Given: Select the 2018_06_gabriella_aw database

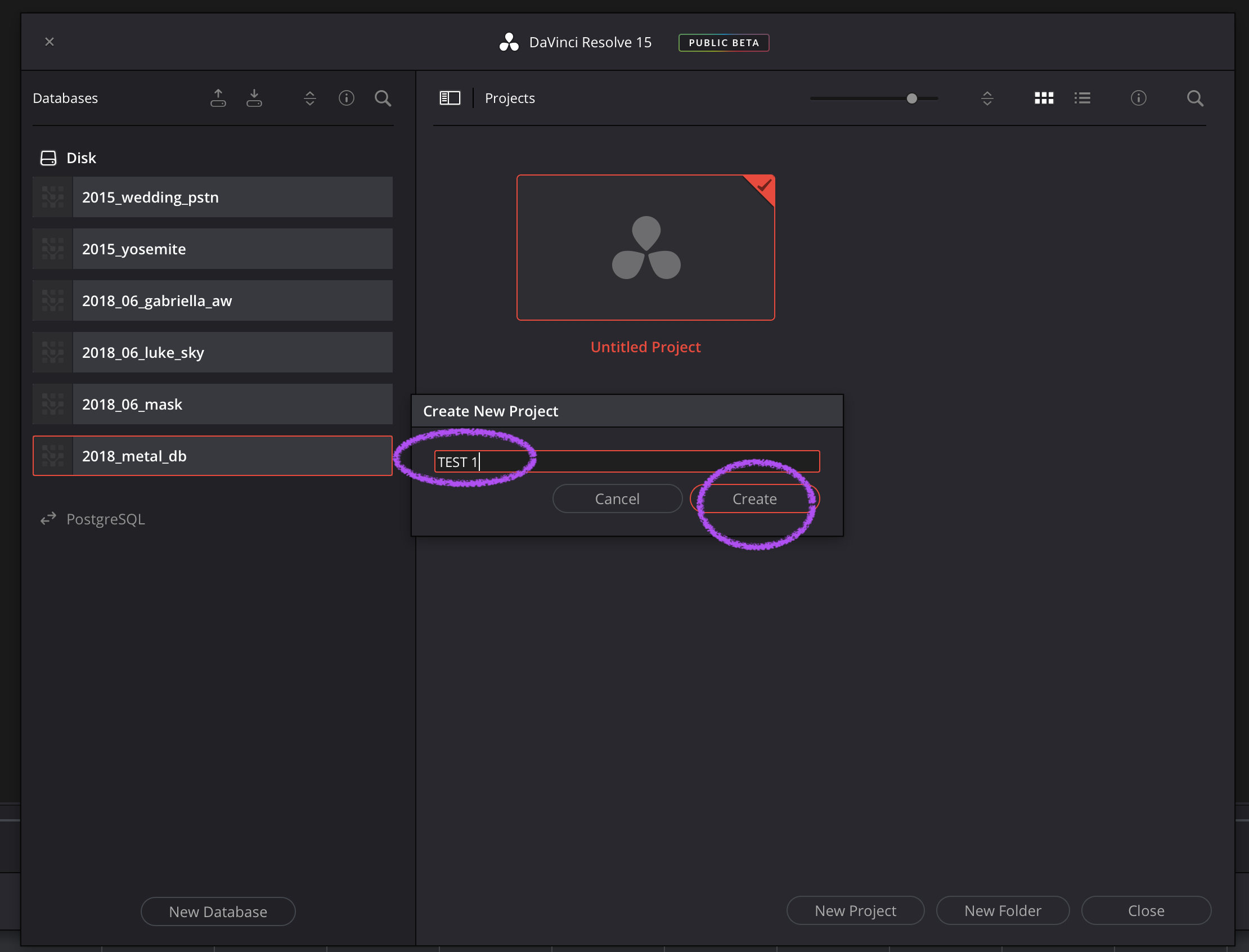Looking at the screenshot, I should click(213, 300).
